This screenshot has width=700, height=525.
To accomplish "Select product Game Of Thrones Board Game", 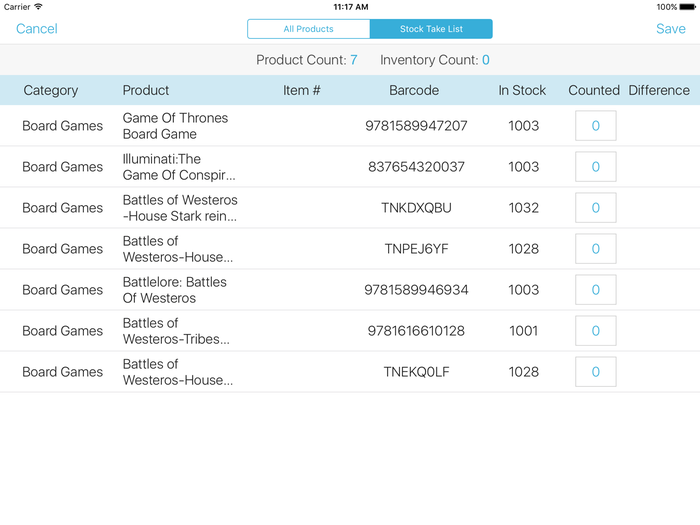I will 175,126.
